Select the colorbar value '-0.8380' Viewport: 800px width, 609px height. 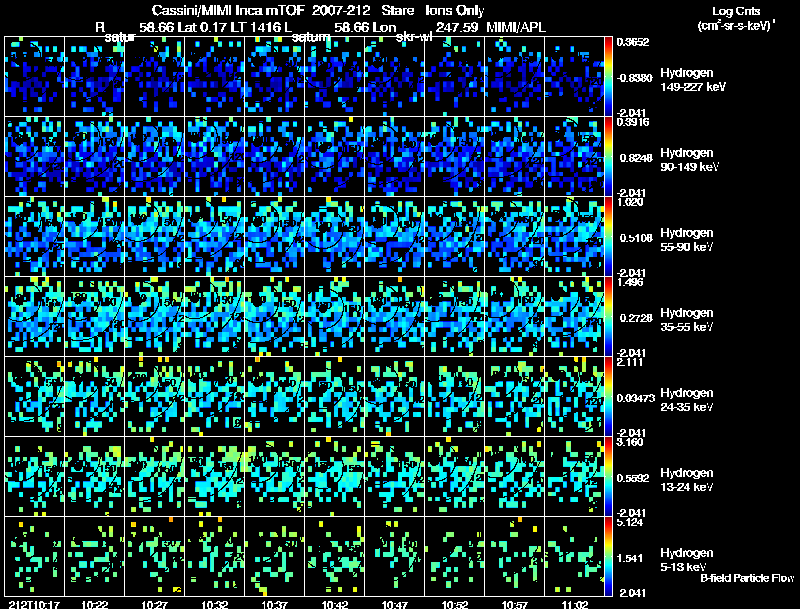634,78
